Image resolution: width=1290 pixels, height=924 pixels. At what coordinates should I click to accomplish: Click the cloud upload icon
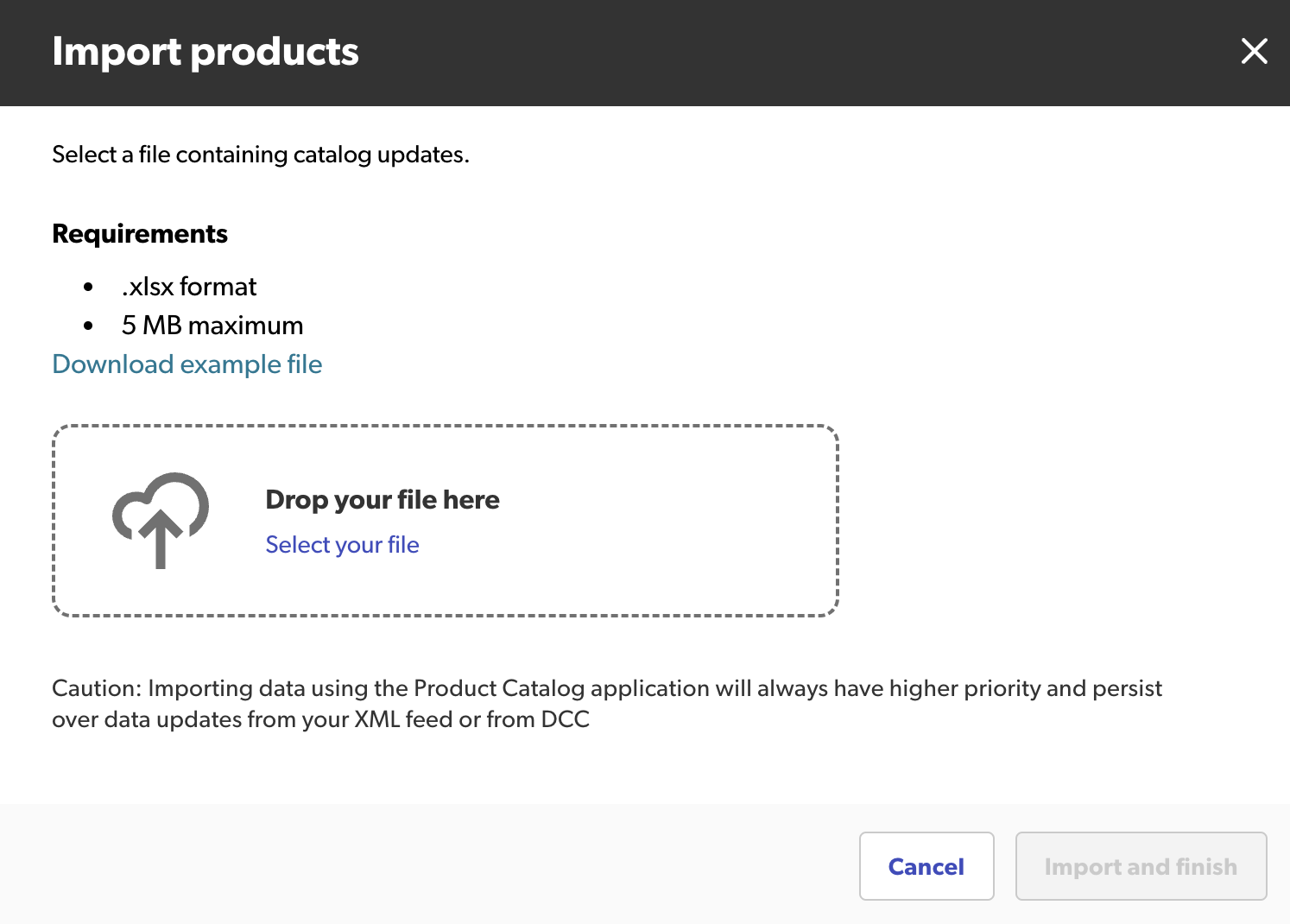160,520
